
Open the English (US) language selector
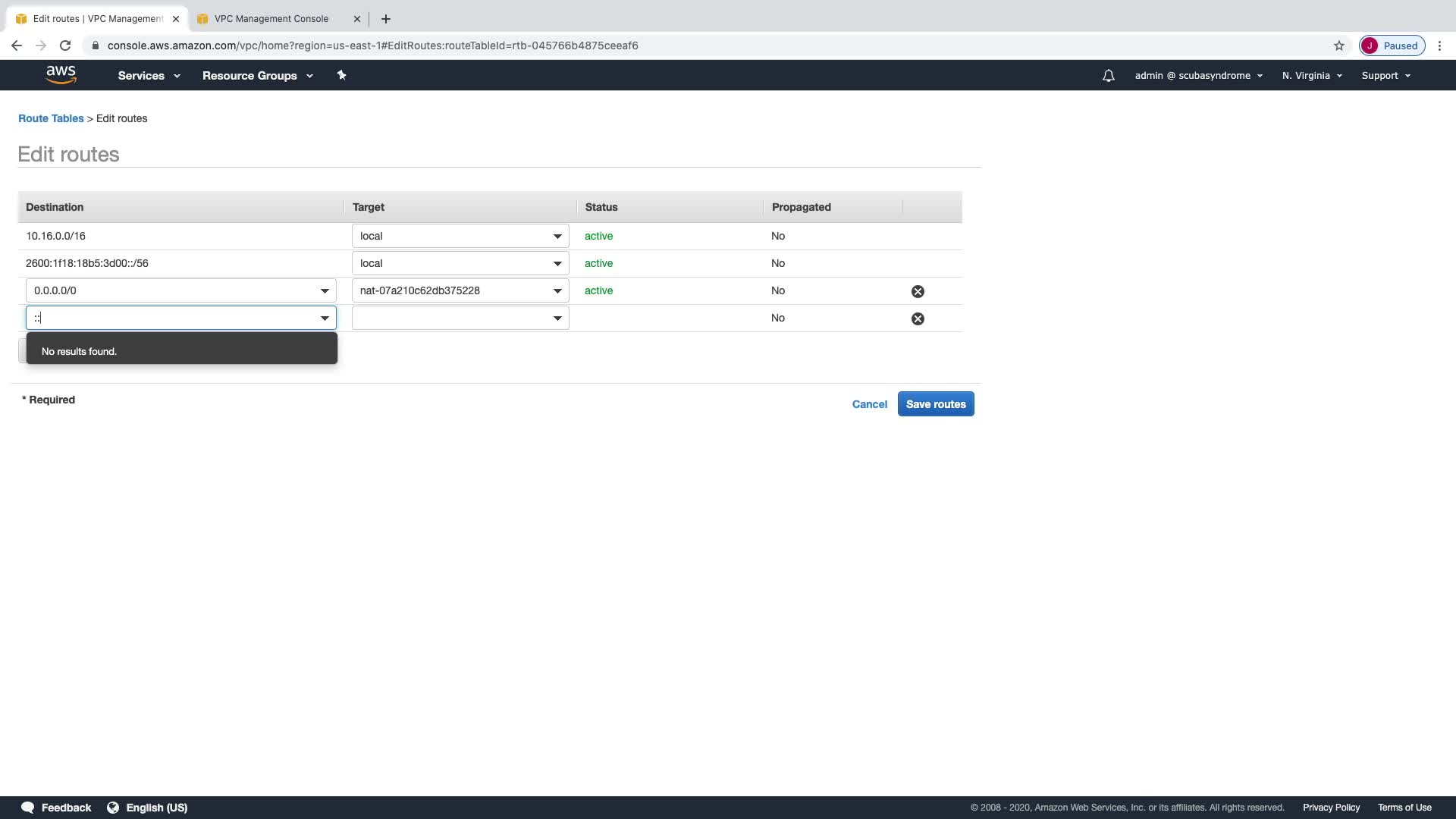coord(148,808)
